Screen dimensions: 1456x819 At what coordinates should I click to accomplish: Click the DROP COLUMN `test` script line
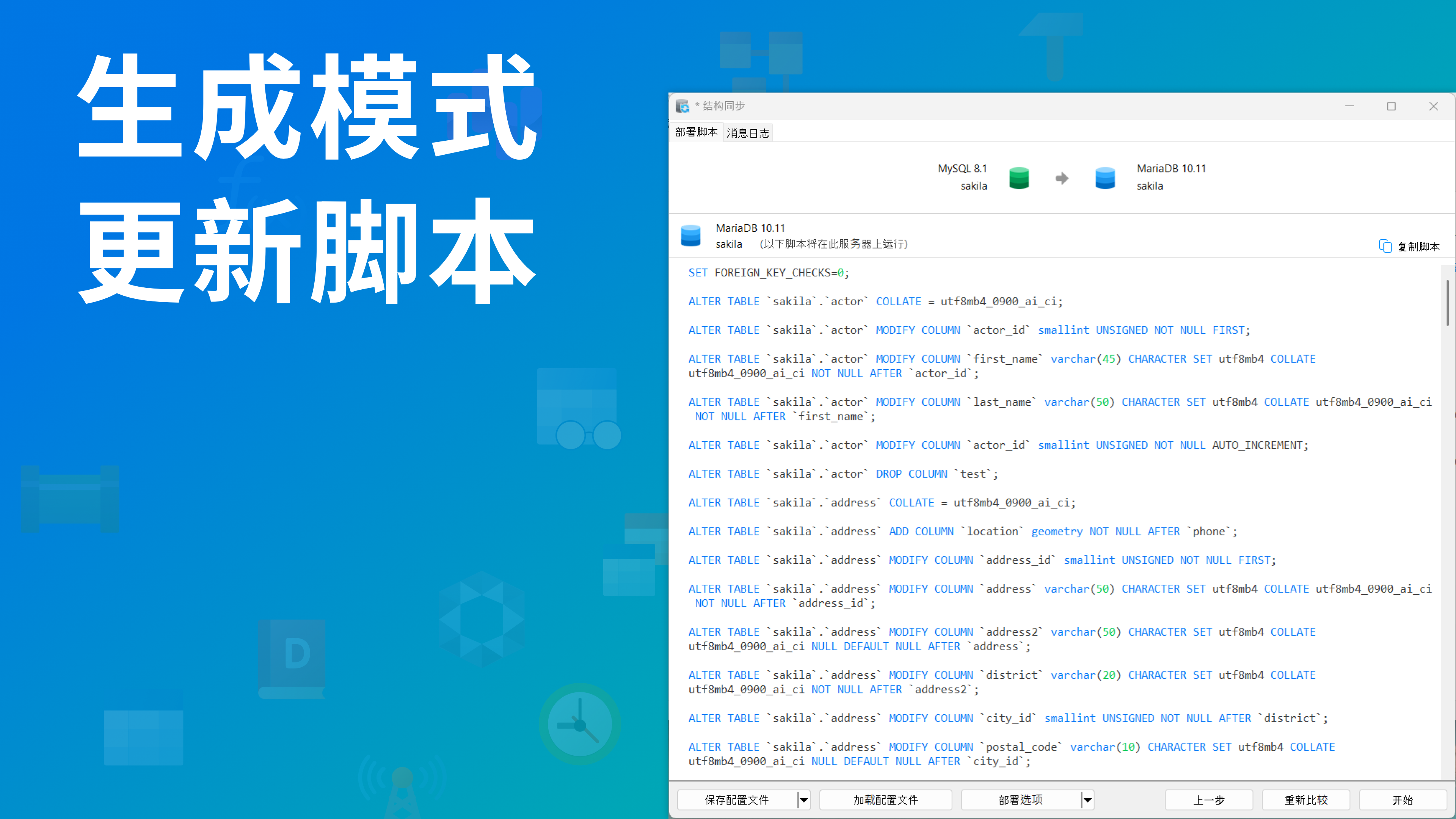click(843, 474)
